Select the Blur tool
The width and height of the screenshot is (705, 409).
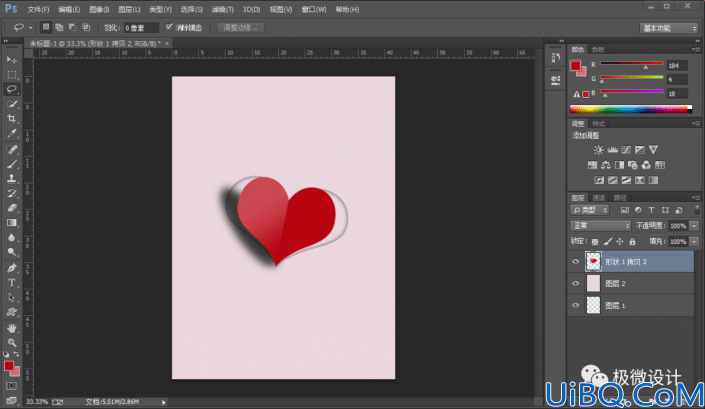tap(12, 237)
